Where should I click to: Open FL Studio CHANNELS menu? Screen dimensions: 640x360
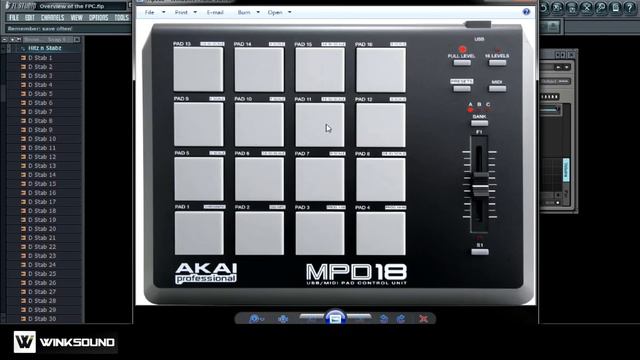52,18
